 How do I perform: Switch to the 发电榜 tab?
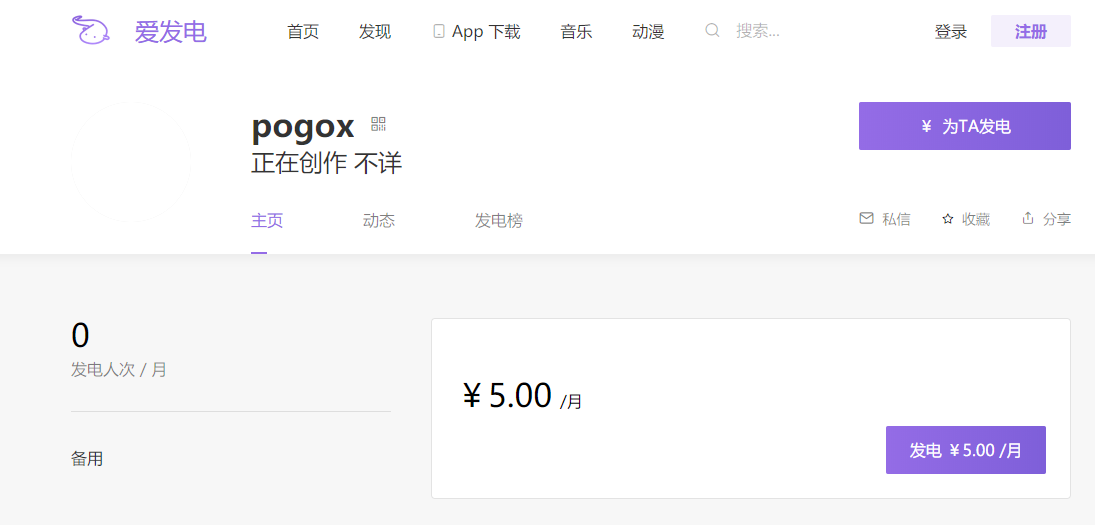coord(499,221)
